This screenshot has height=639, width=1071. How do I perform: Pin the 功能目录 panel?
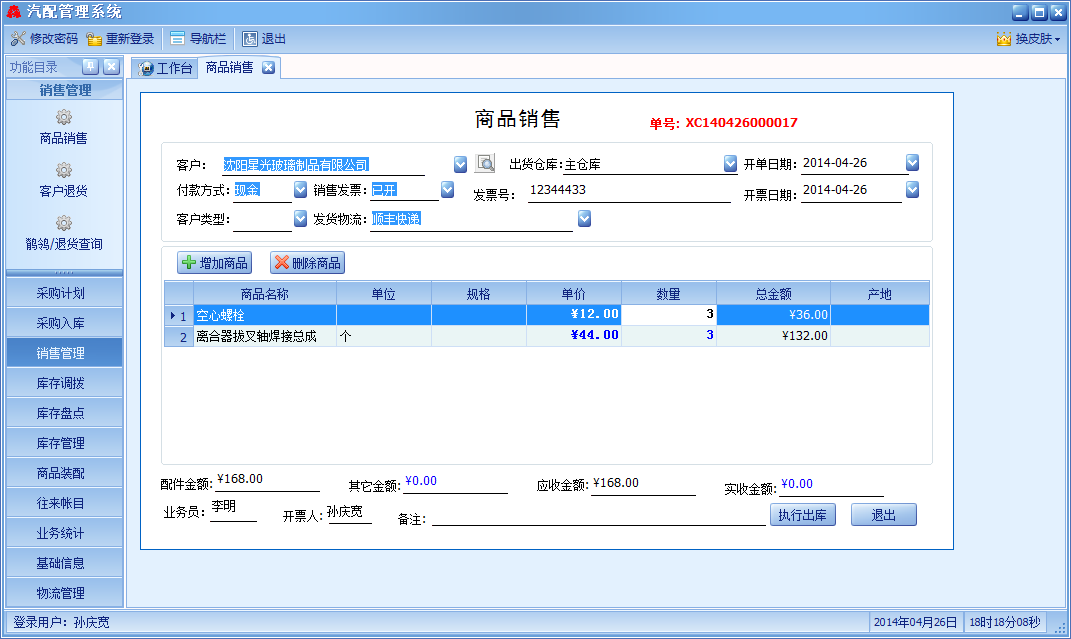pyautogui.click(x=90, y=67)
